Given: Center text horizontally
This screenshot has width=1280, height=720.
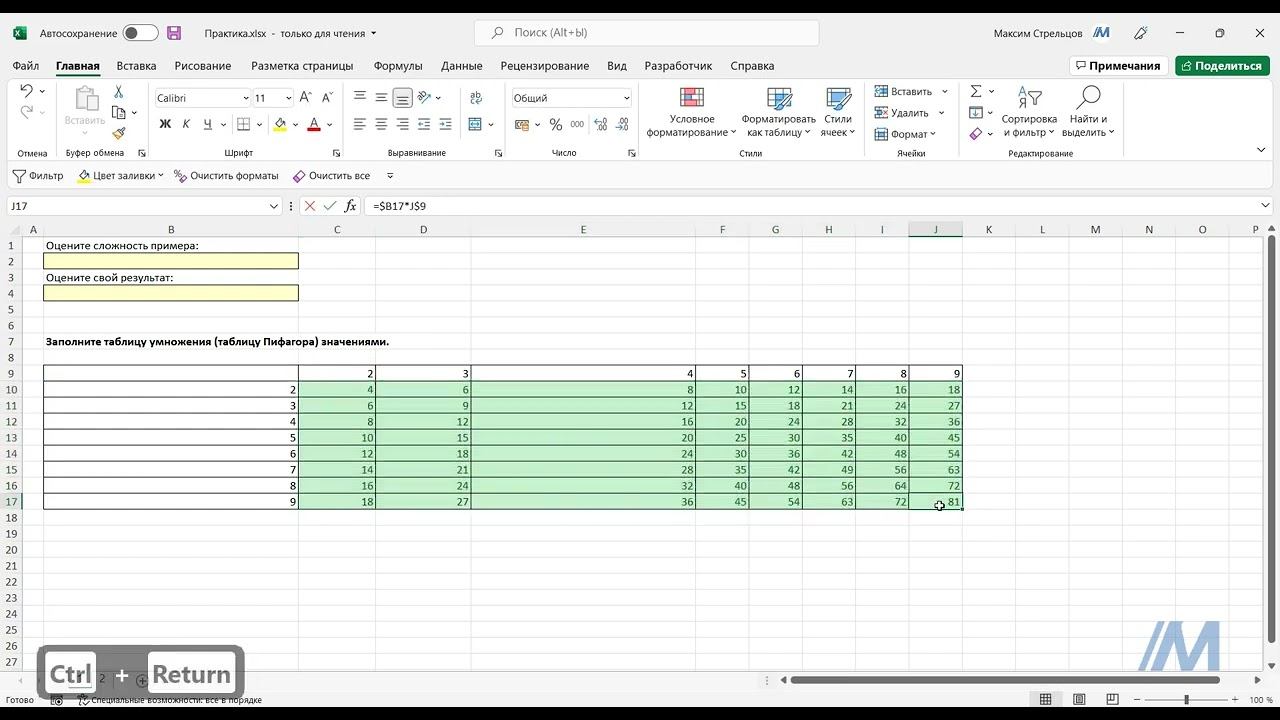Looking at the screenshot, I should pyautogui.click(x=381, y=125).
